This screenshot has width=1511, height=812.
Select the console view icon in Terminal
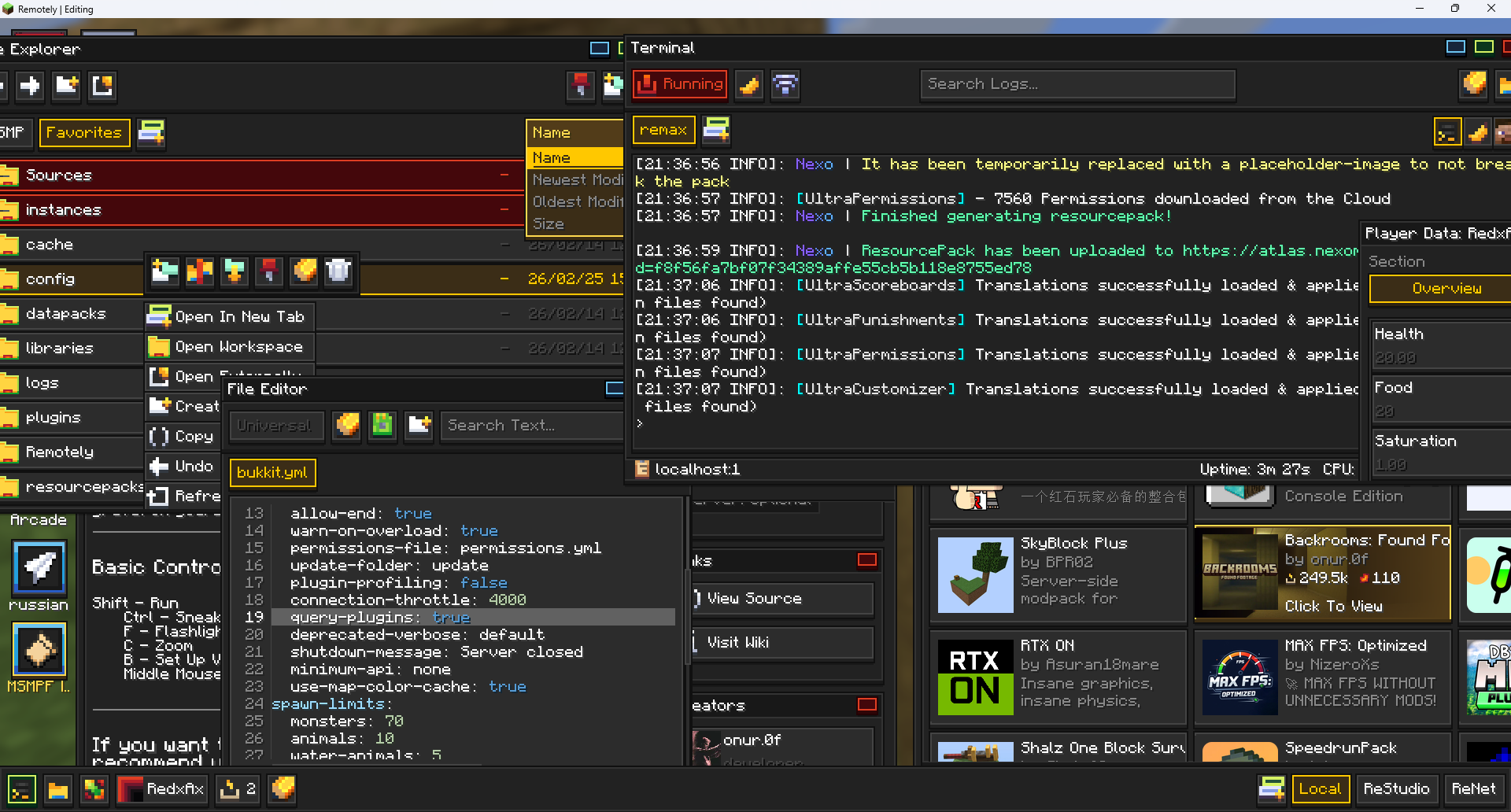(1447, 133)
